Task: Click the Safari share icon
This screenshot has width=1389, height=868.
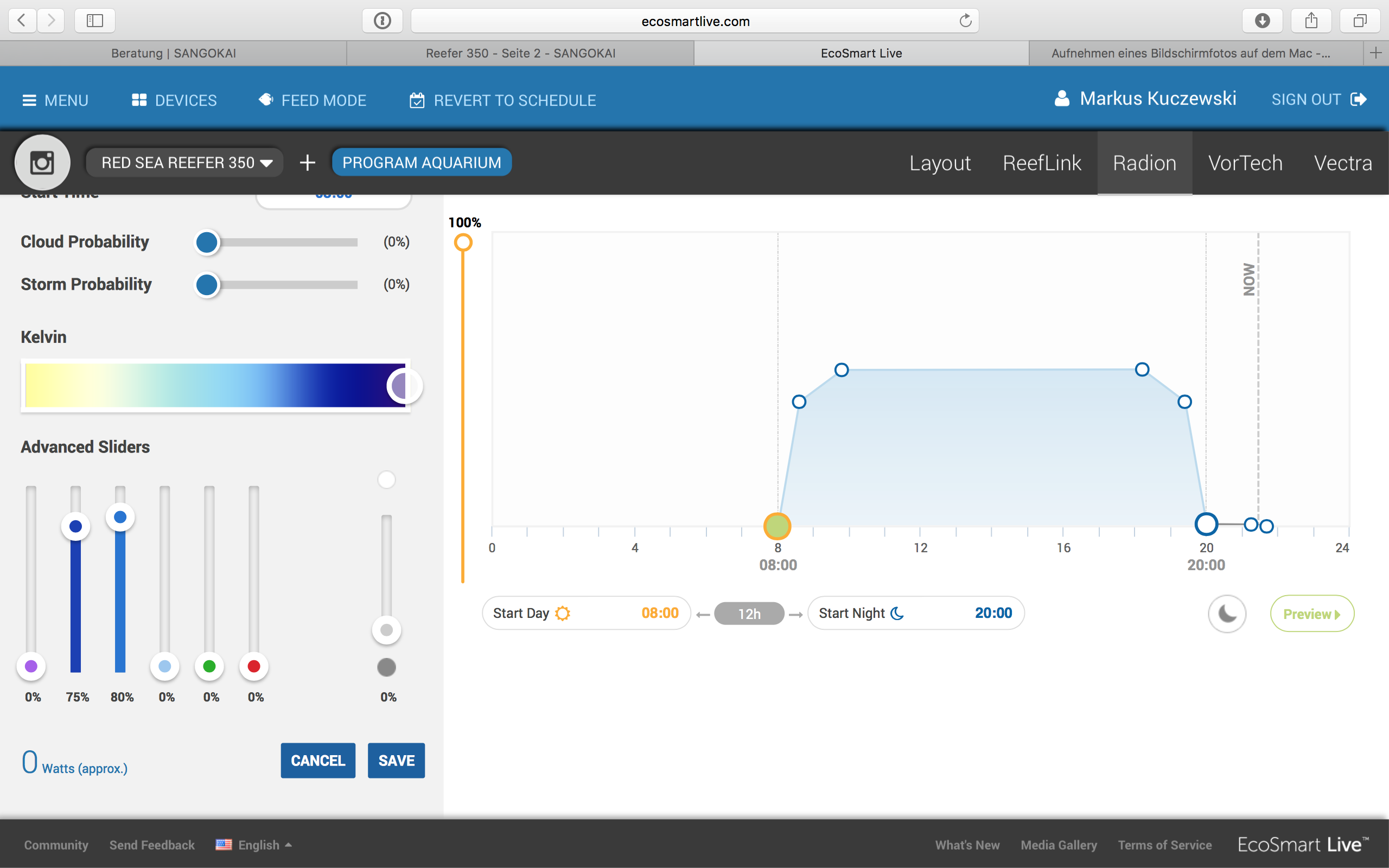Action: click(1310, 21)
